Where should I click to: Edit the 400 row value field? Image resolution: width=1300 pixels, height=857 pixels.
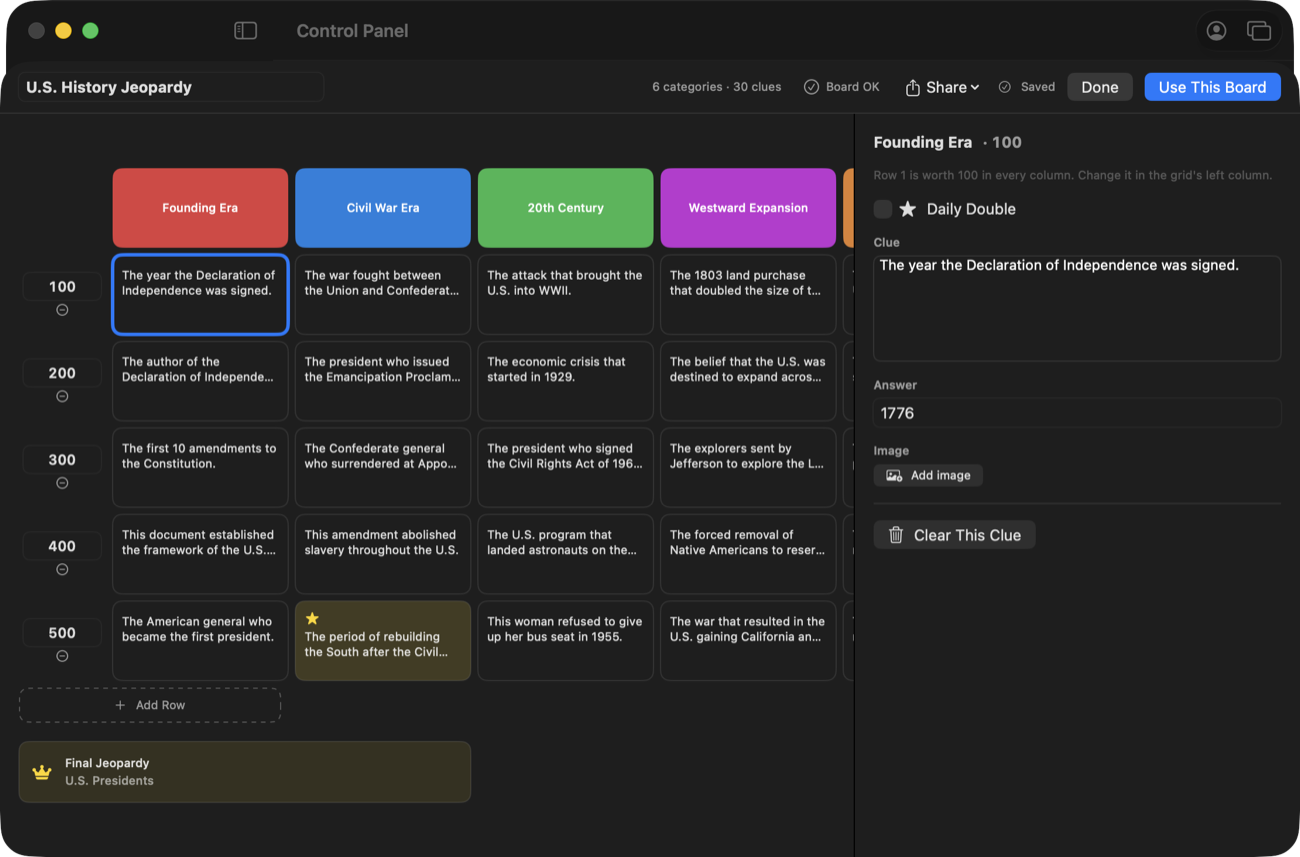pyautogui.click(x=62, y=546)
